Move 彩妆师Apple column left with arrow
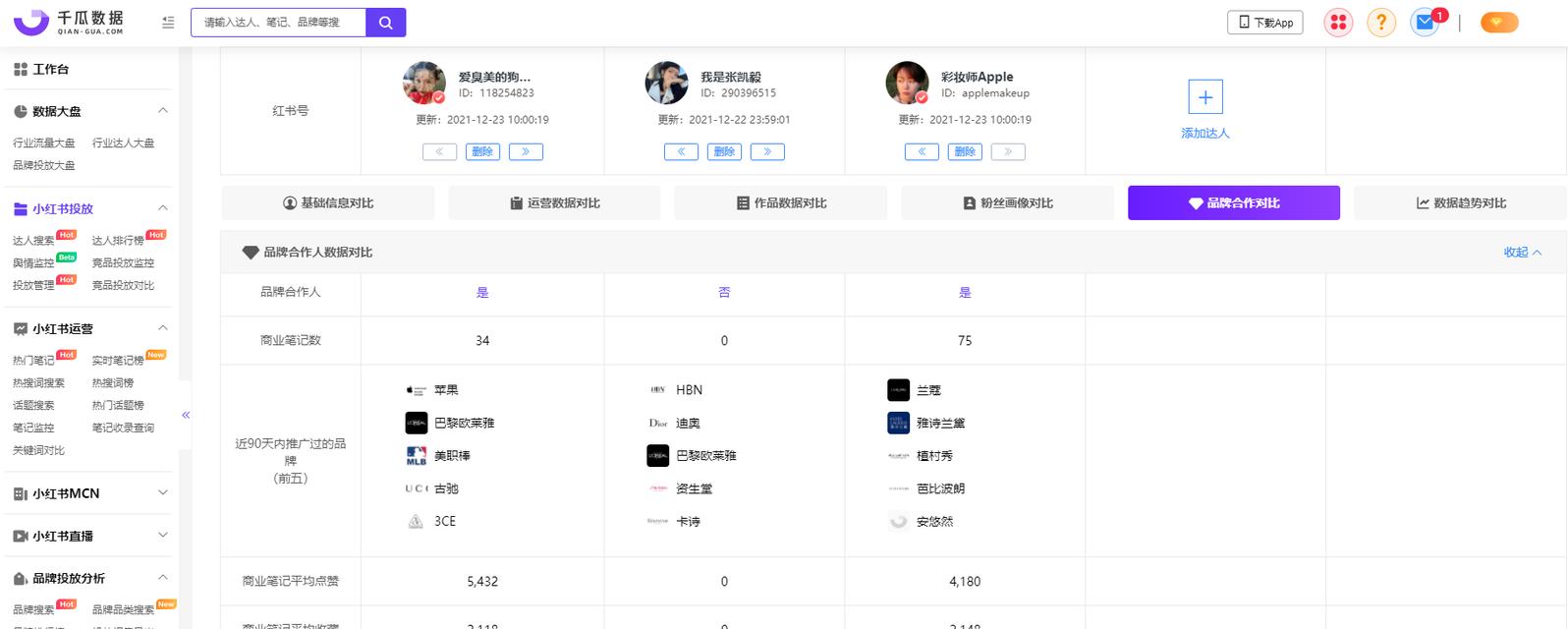Screen dimensions: 1568x629 point(922,151)
